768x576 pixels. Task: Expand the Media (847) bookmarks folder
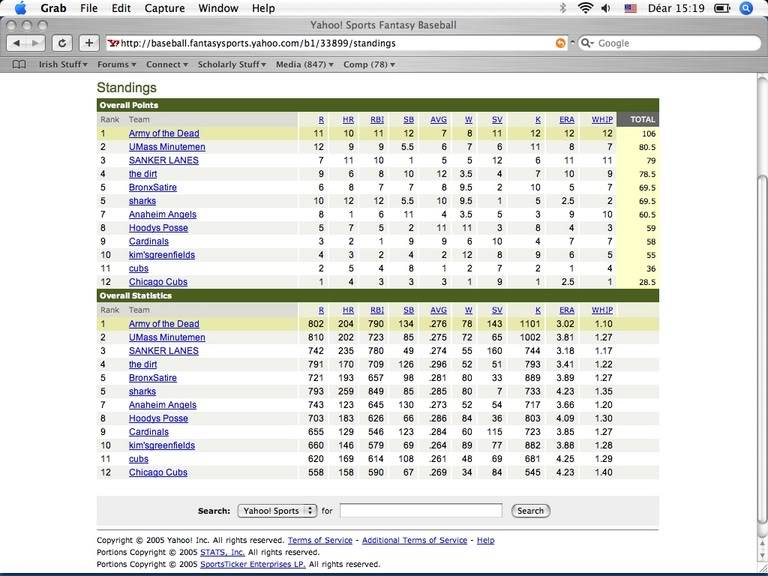[x=305, y=64]
